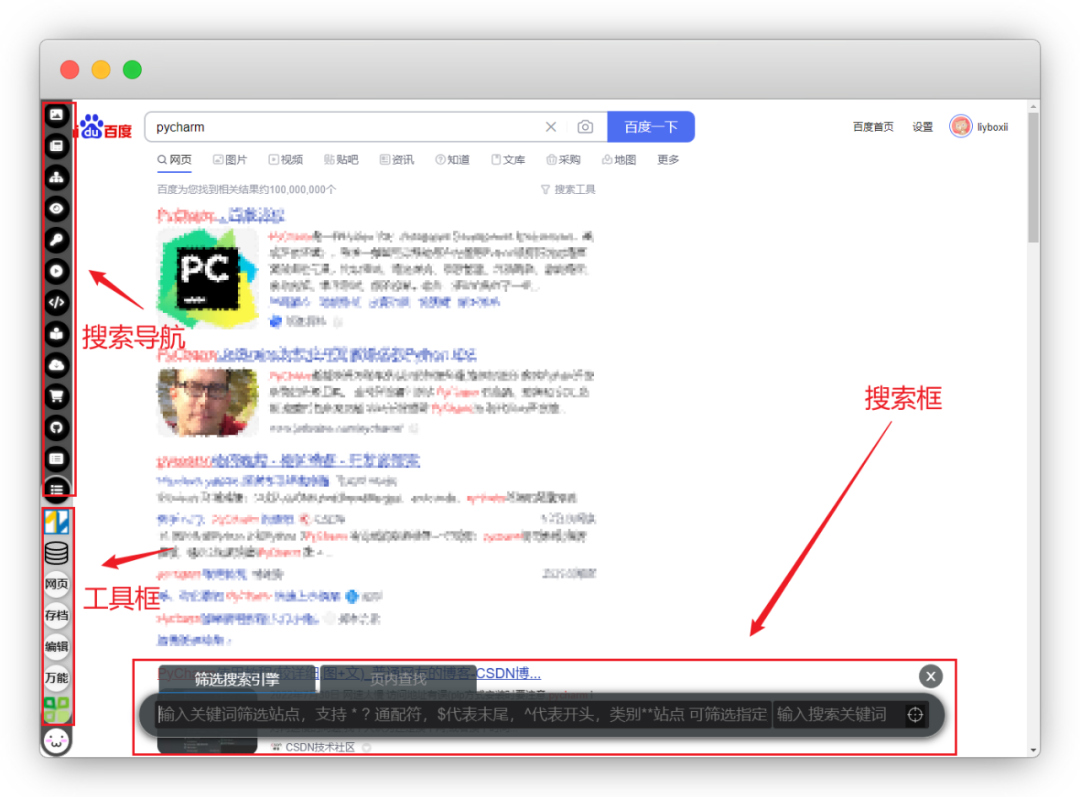This screenshot has width=1080, height=797.
Task: Click the liyboxii user avatar
Action: [960, 127]
